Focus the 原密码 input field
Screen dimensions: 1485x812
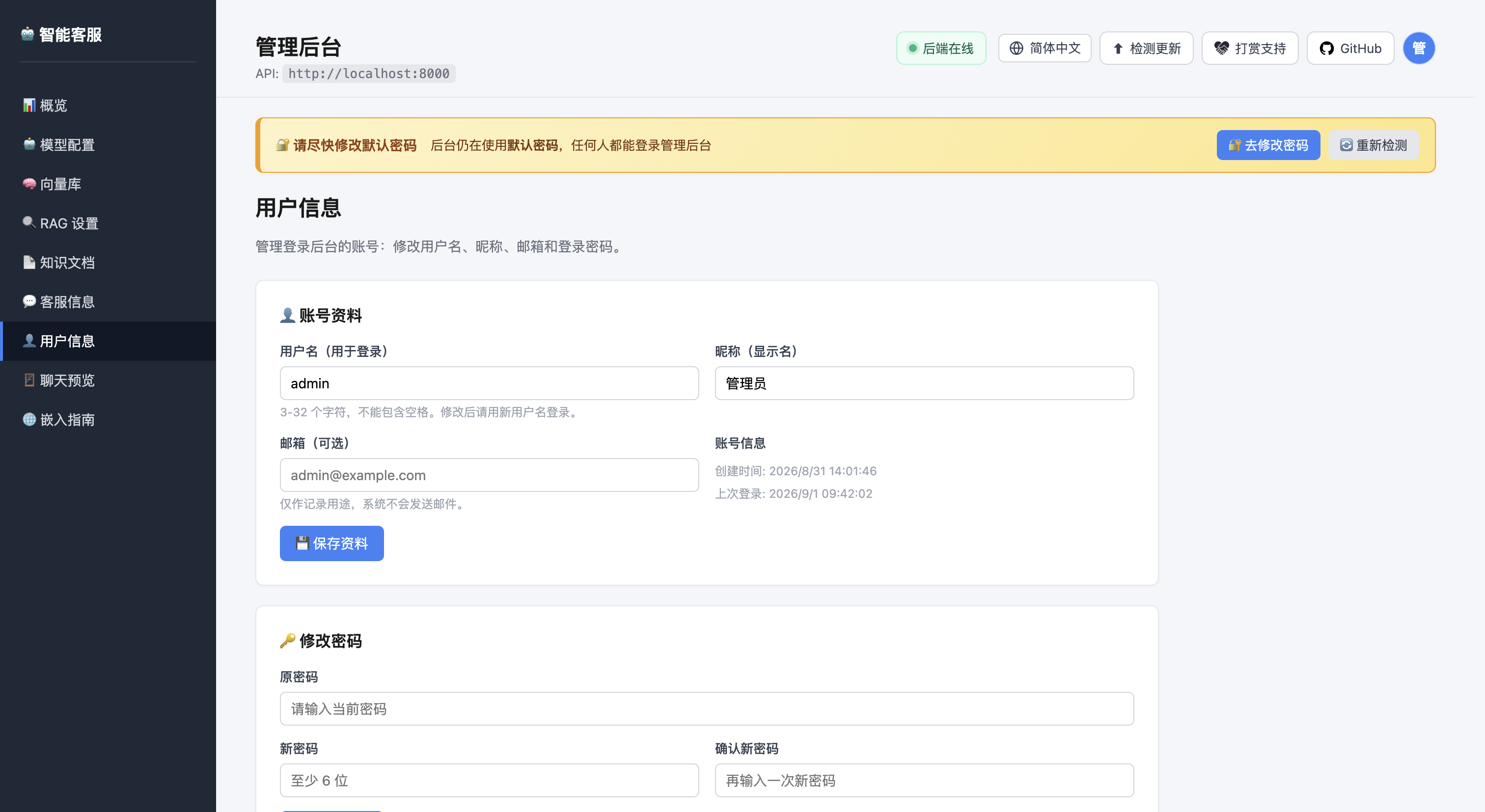click(x=707, y=709)
